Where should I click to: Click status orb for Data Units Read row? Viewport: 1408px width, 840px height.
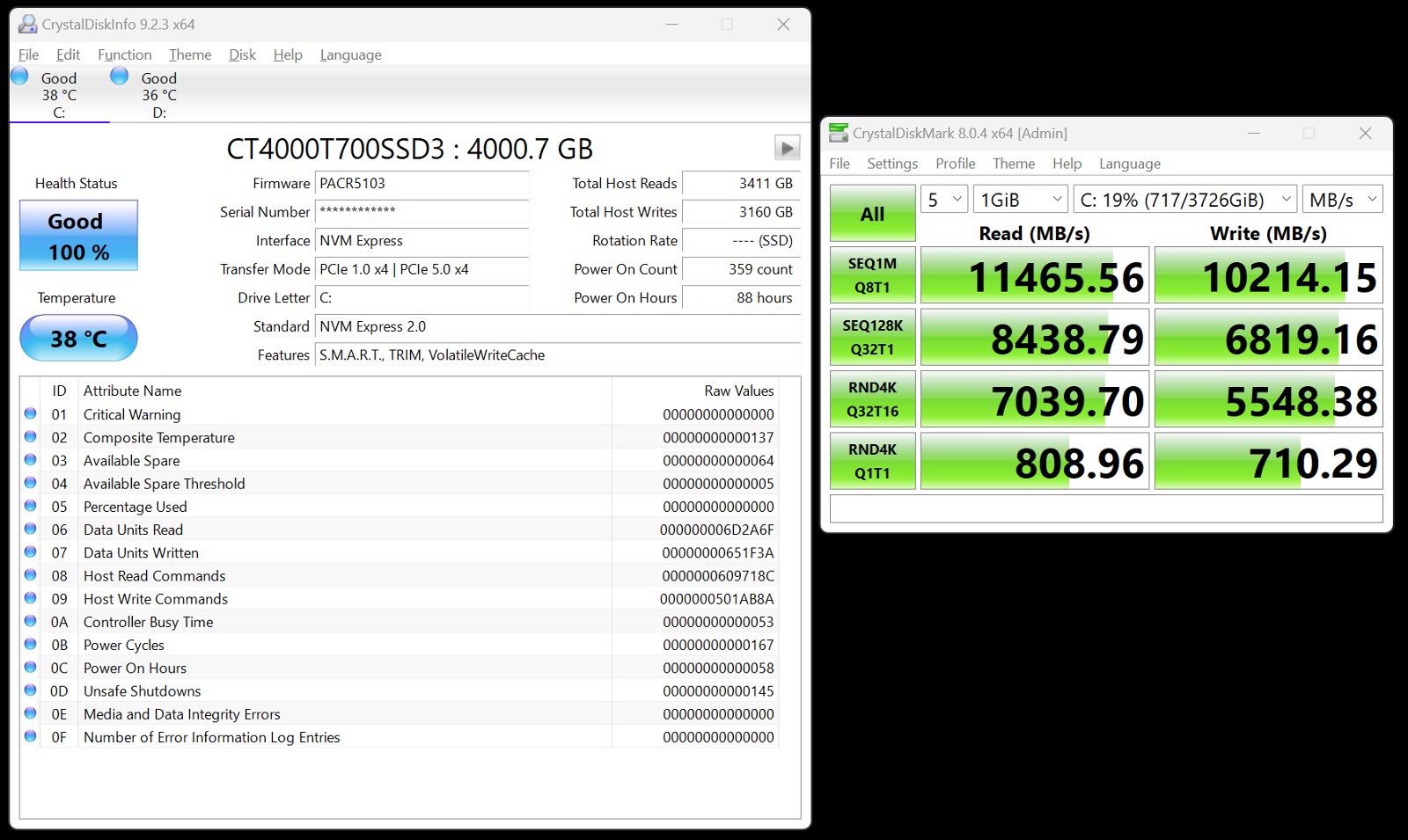[31, 529]
